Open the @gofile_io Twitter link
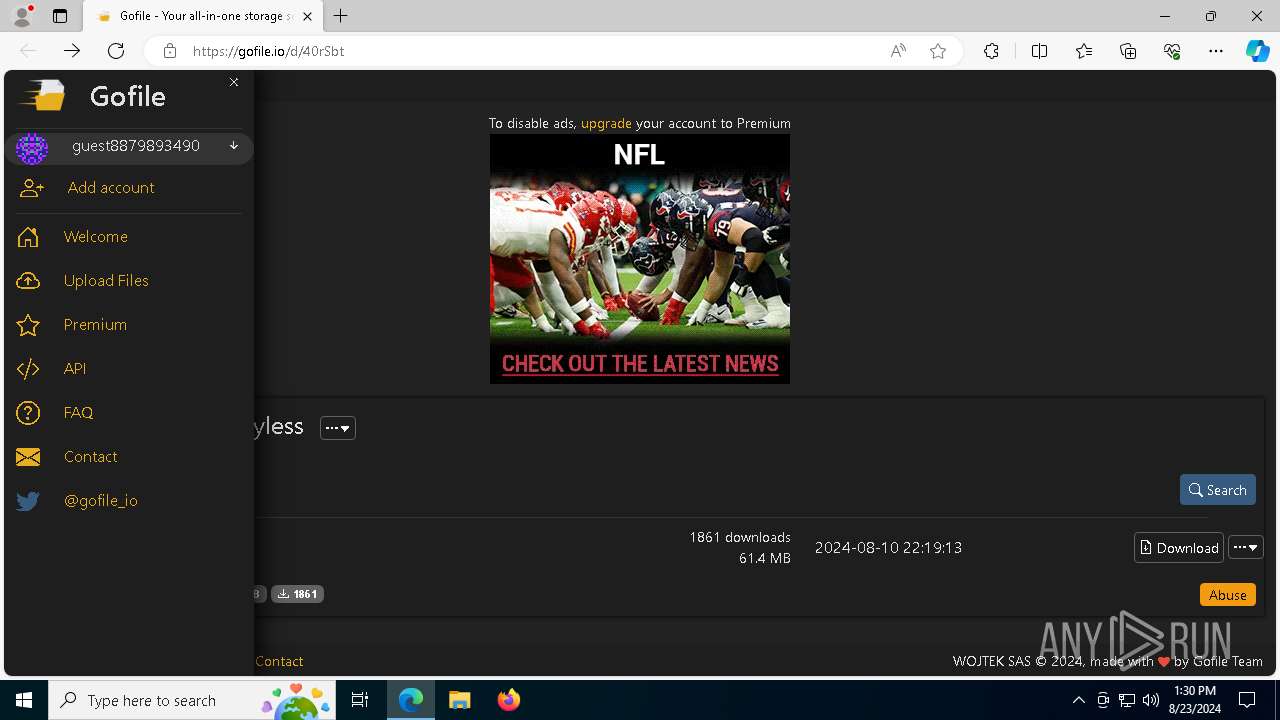1280x720 pixels. 101,501
